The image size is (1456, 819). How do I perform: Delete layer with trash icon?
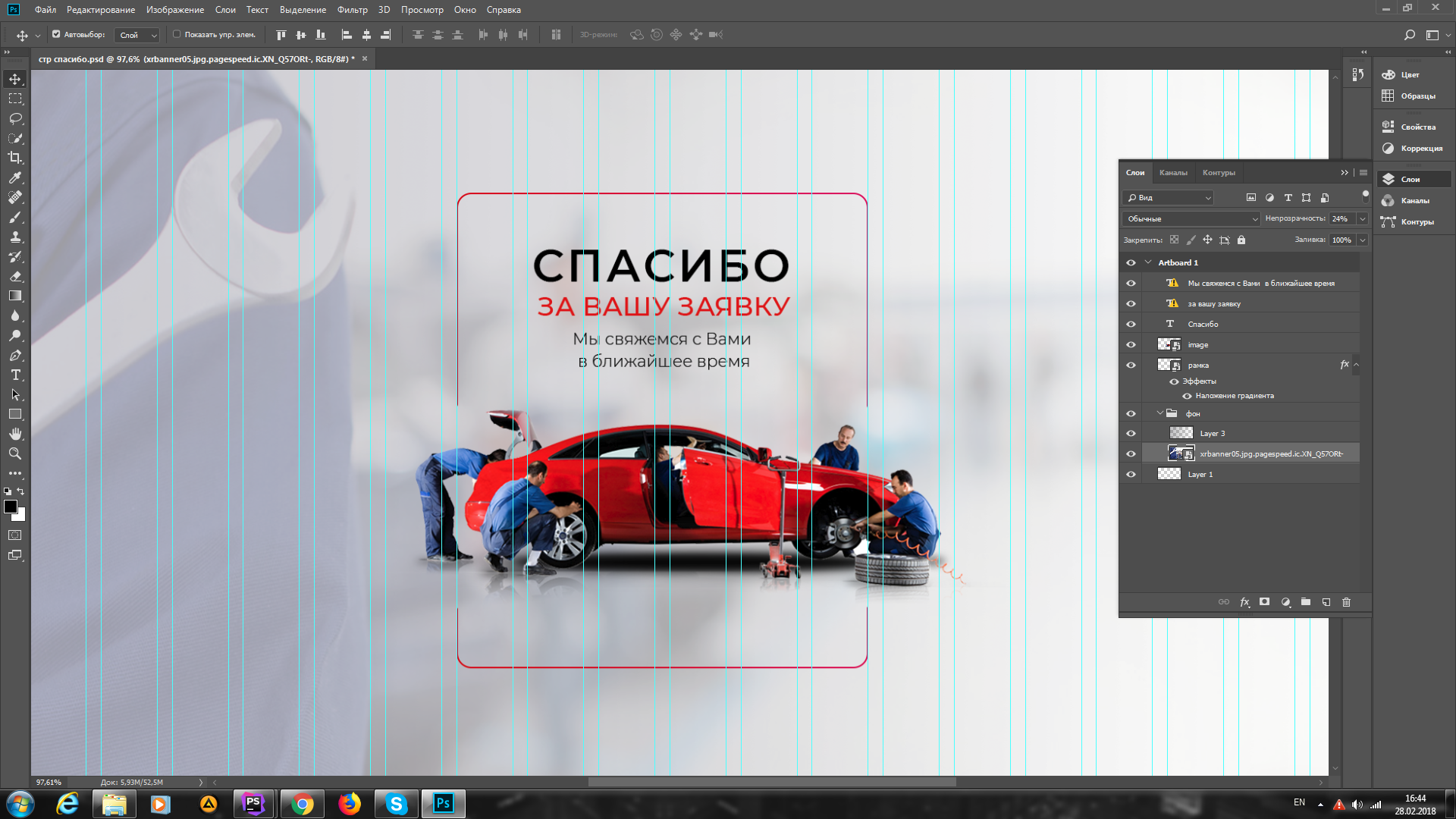tap(1347, 602)
